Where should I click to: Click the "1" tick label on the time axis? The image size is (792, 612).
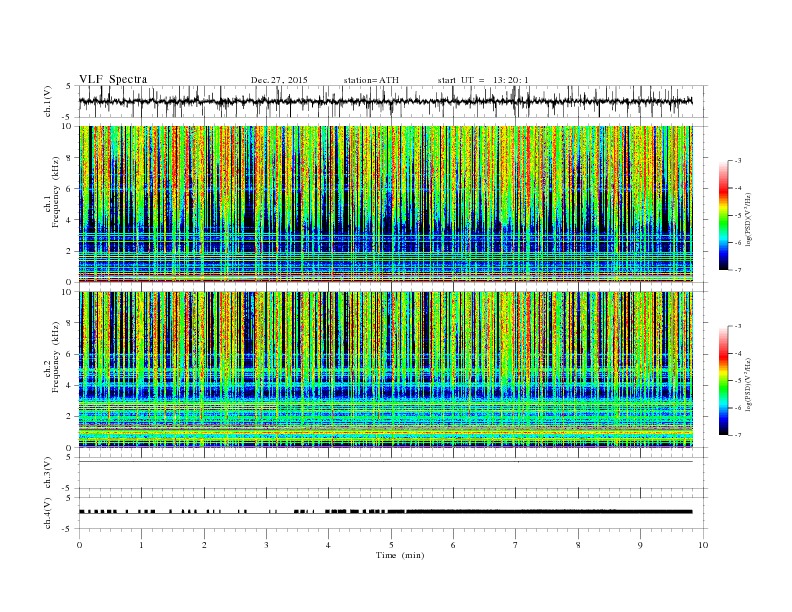click(141, 545)
